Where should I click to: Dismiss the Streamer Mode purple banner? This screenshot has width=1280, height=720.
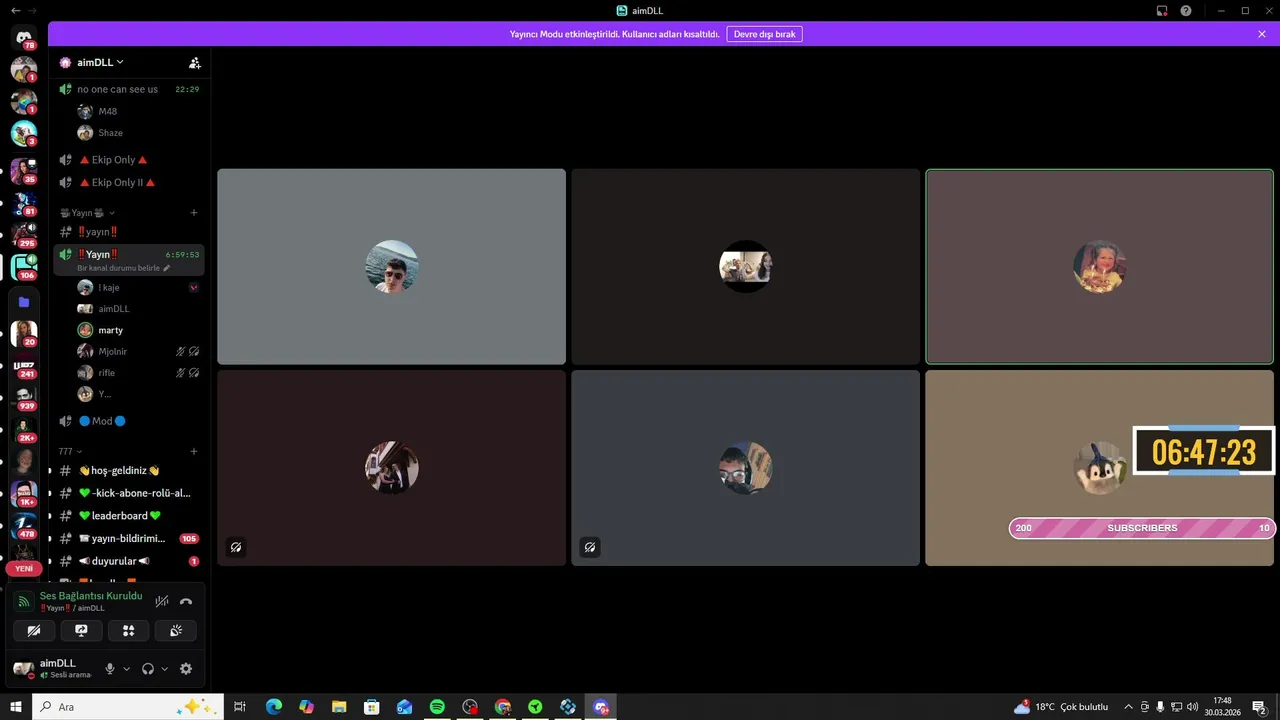click(x=1262, y=34)
